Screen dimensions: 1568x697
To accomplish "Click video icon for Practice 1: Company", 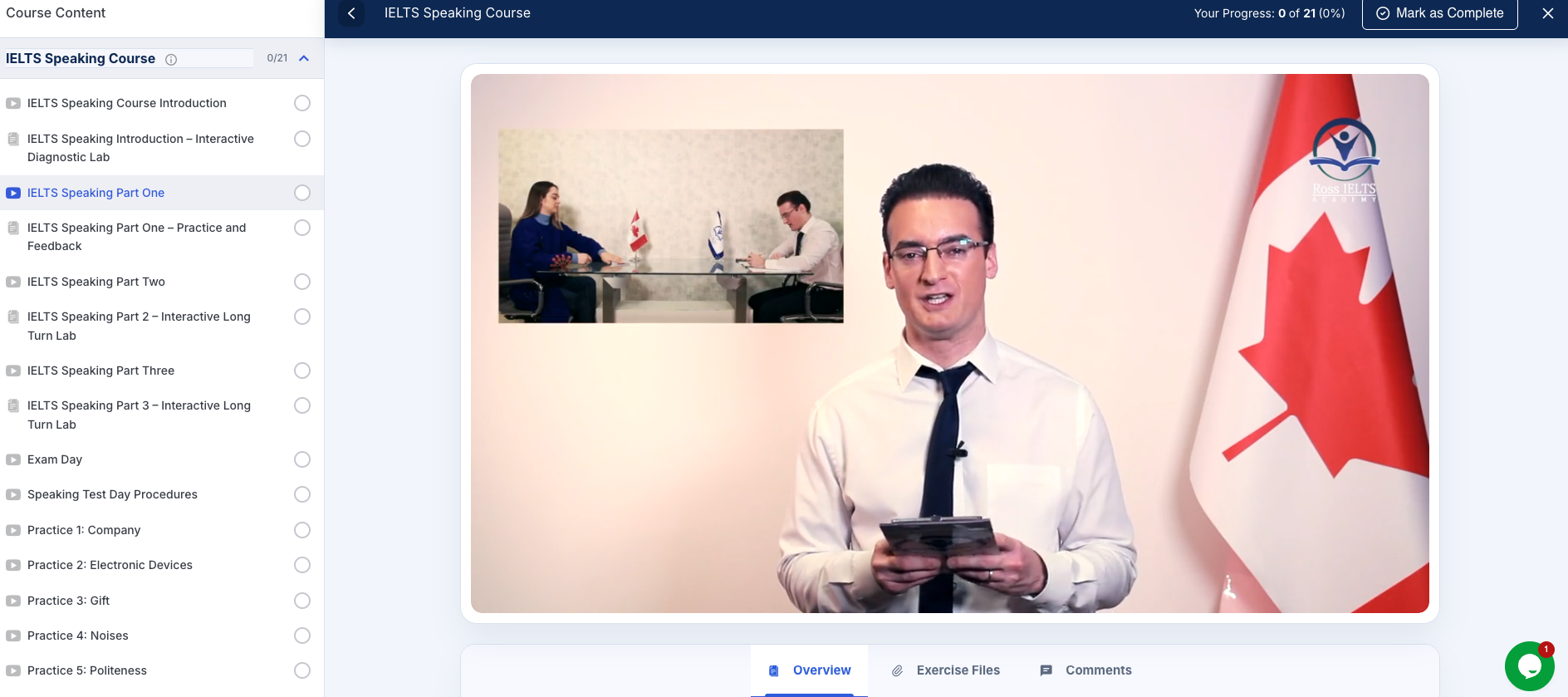I will tap(13, 530).
